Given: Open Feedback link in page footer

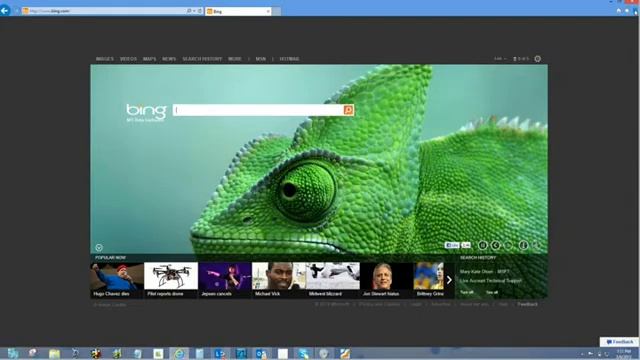Looking at the screenshot, I should coord(527,304).
